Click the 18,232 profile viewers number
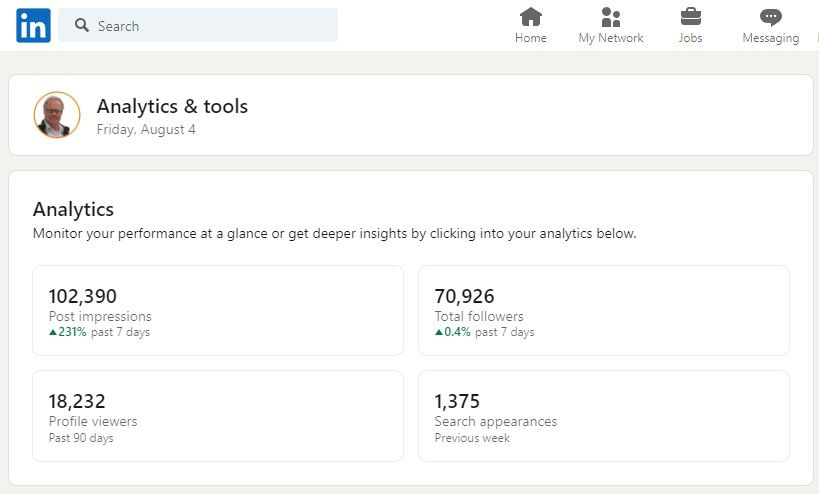The image size is (819, 494). (77, 401)
